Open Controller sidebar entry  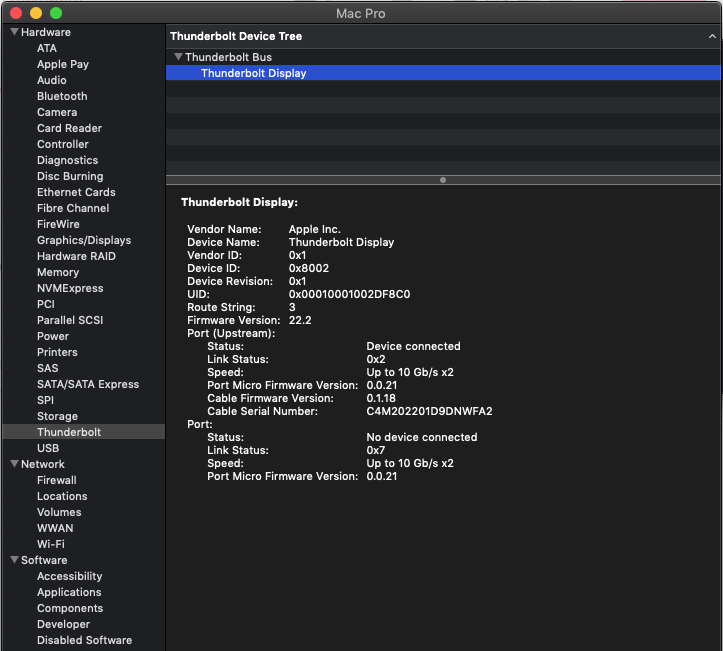[63, 144]
